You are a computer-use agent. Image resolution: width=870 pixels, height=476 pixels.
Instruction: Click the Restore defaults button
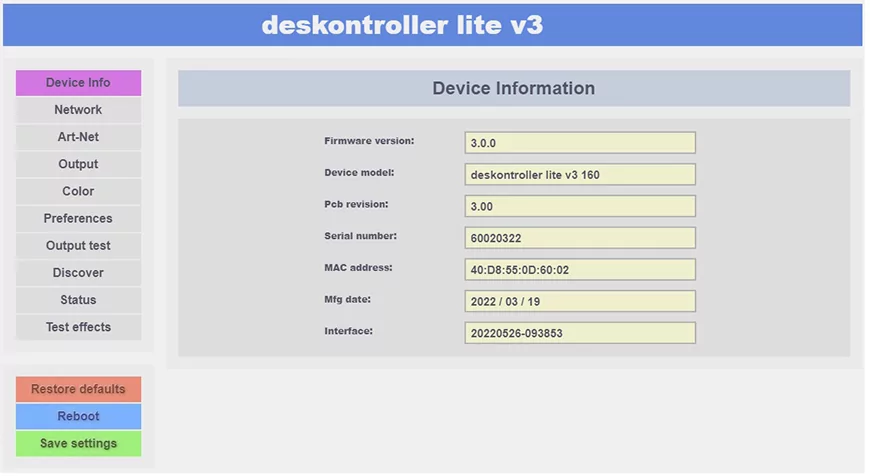coord(78,389)
